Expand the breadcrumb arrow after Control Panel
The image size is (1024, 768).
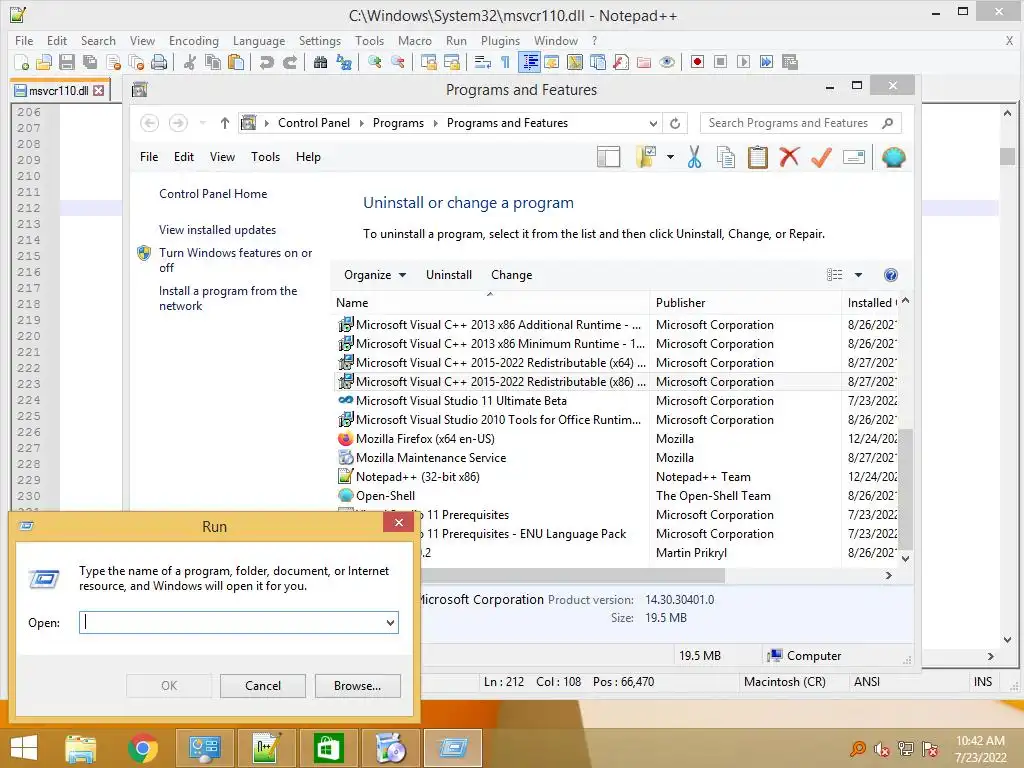coord(361,123)
